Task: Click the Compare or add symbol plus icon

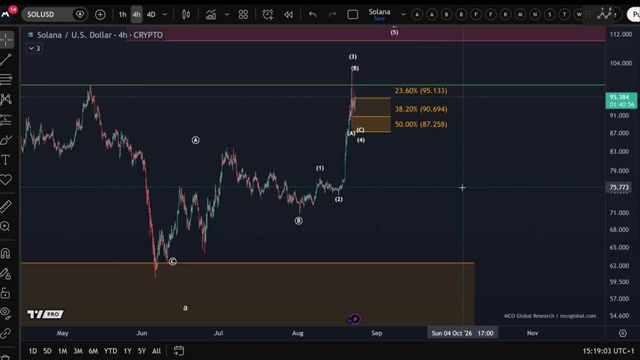Action: 100,15
